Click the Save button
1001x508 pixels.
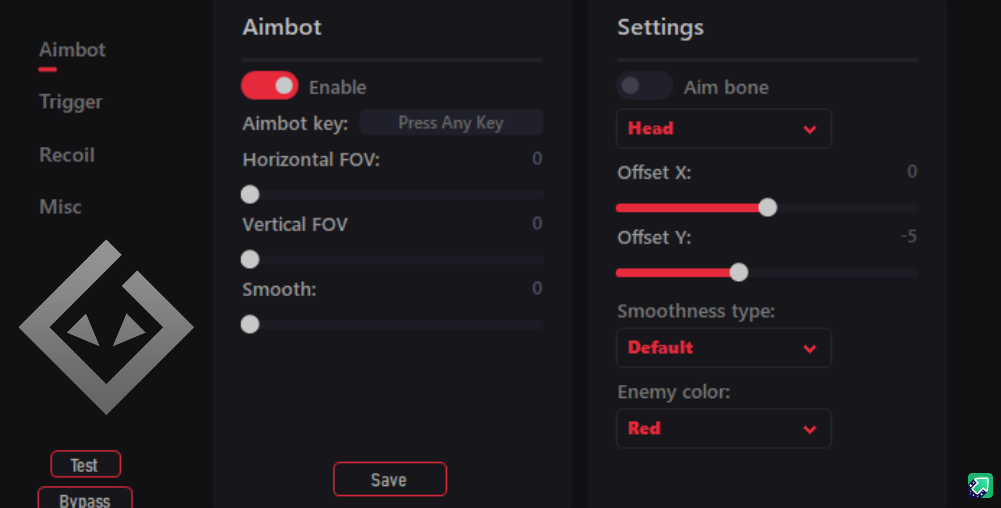pos(390,479)
